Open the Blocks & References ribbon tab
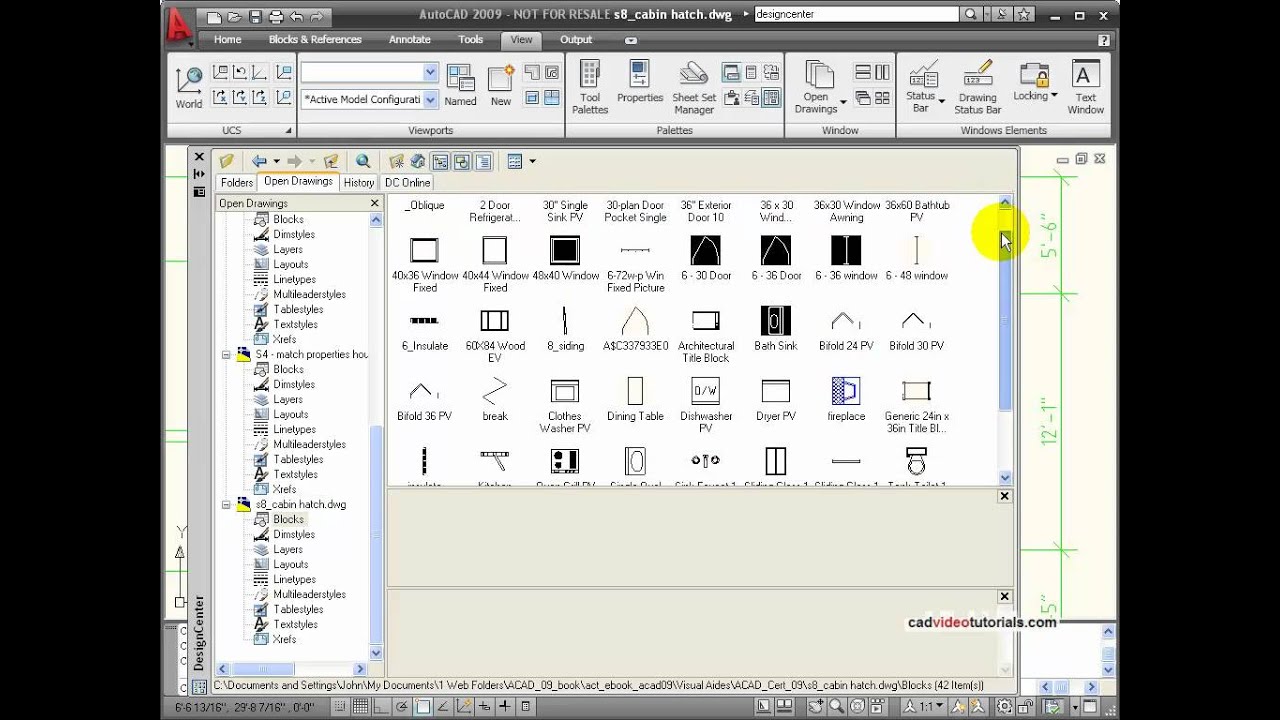 [315, 40]
